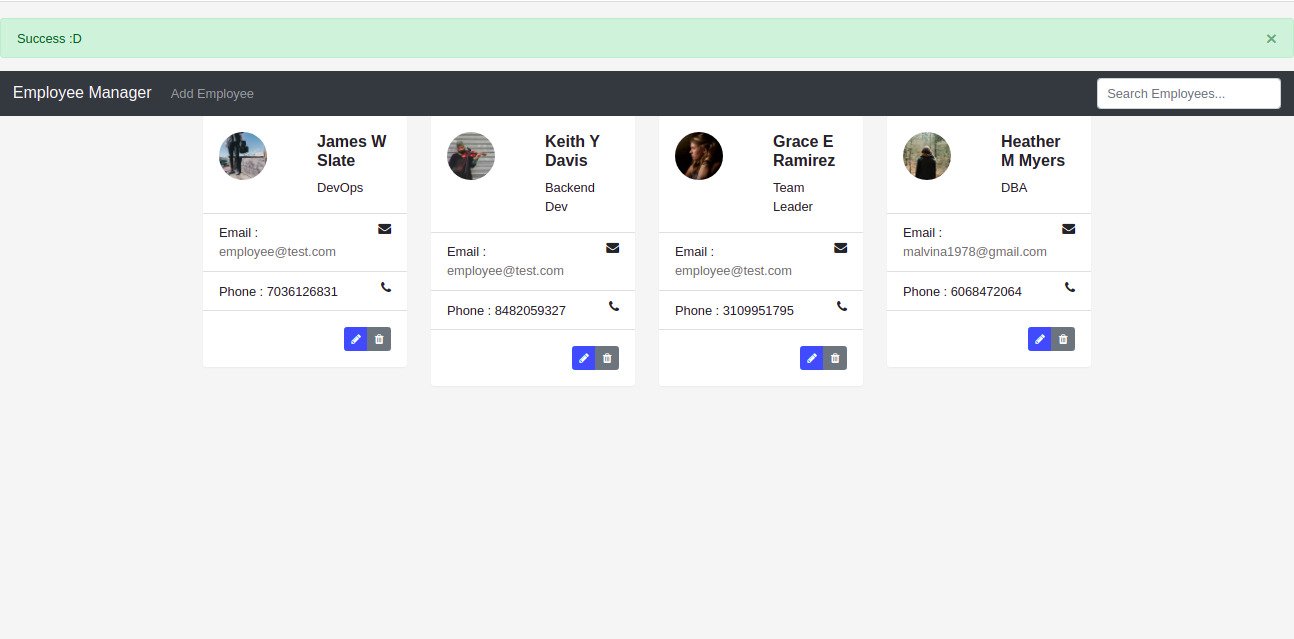Click the phone icon next to 7036126831
Viewport: 1294px width, 639px height.
pos(386,287)
